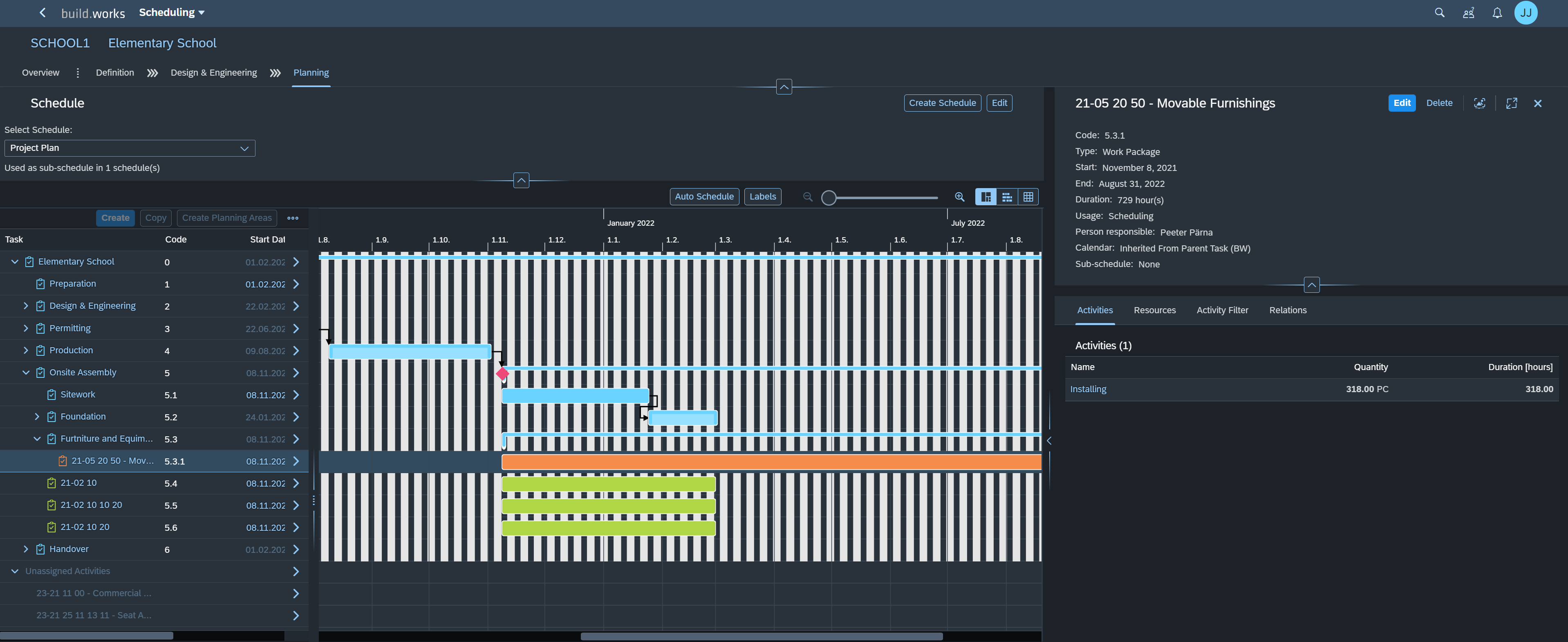Viewport: 1568px width, 642px height.
Task: Close the Movable Furnishings detail panel
Action: [1537, 103]
